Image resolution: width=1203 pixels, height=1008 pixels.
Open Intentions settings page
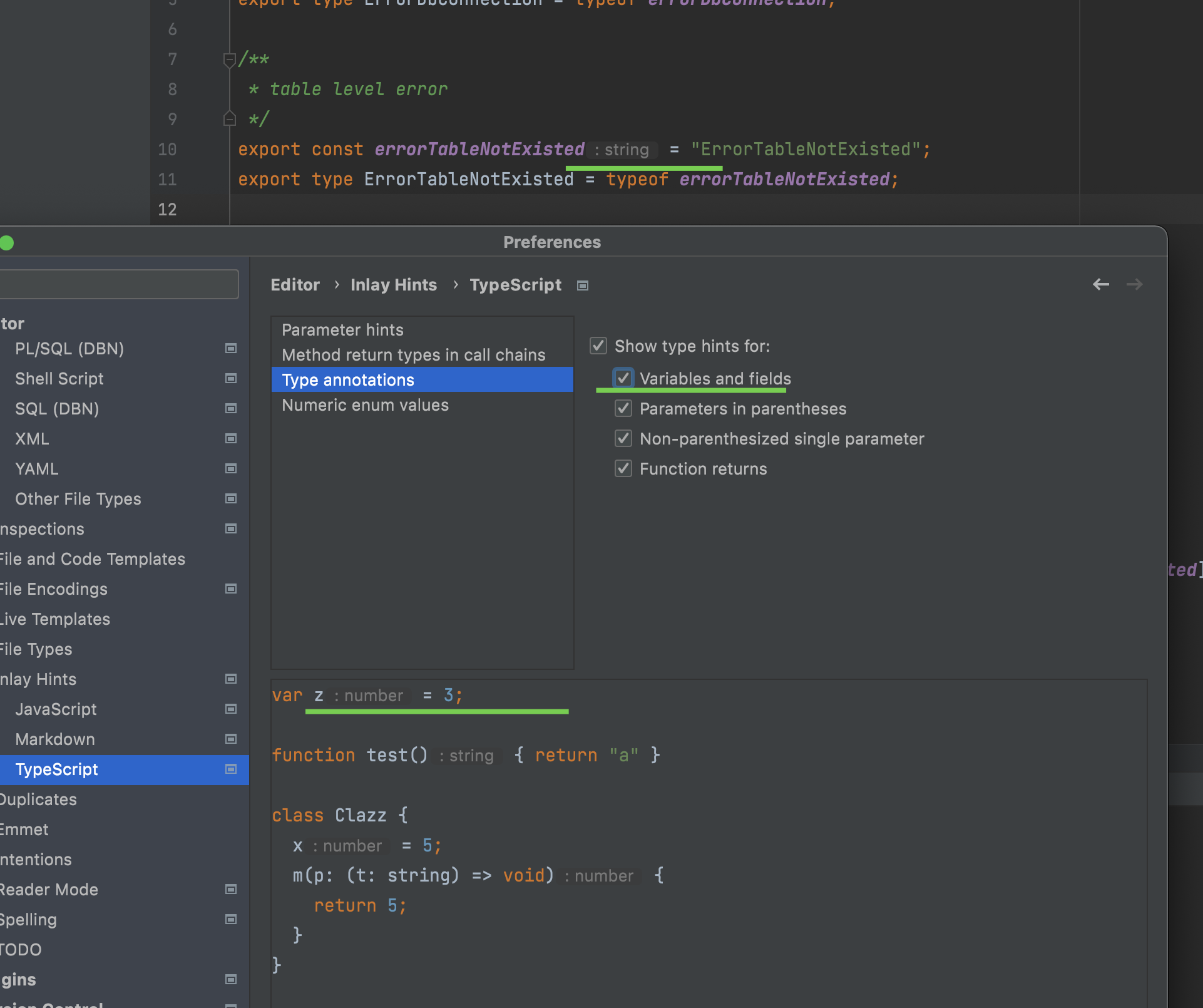pos(36,860)
